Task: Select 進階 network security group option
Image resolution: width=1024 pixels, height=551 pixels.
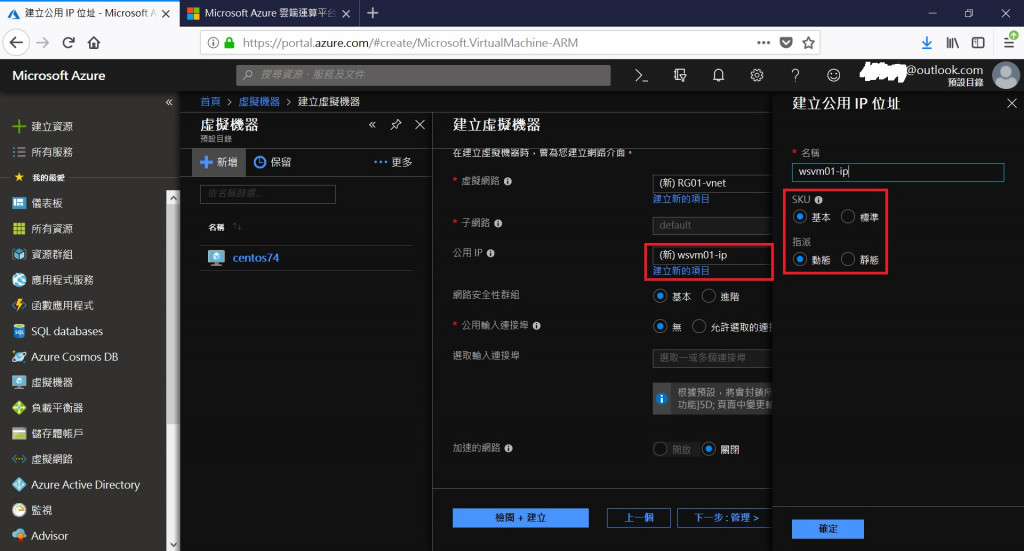Action: 709,296
